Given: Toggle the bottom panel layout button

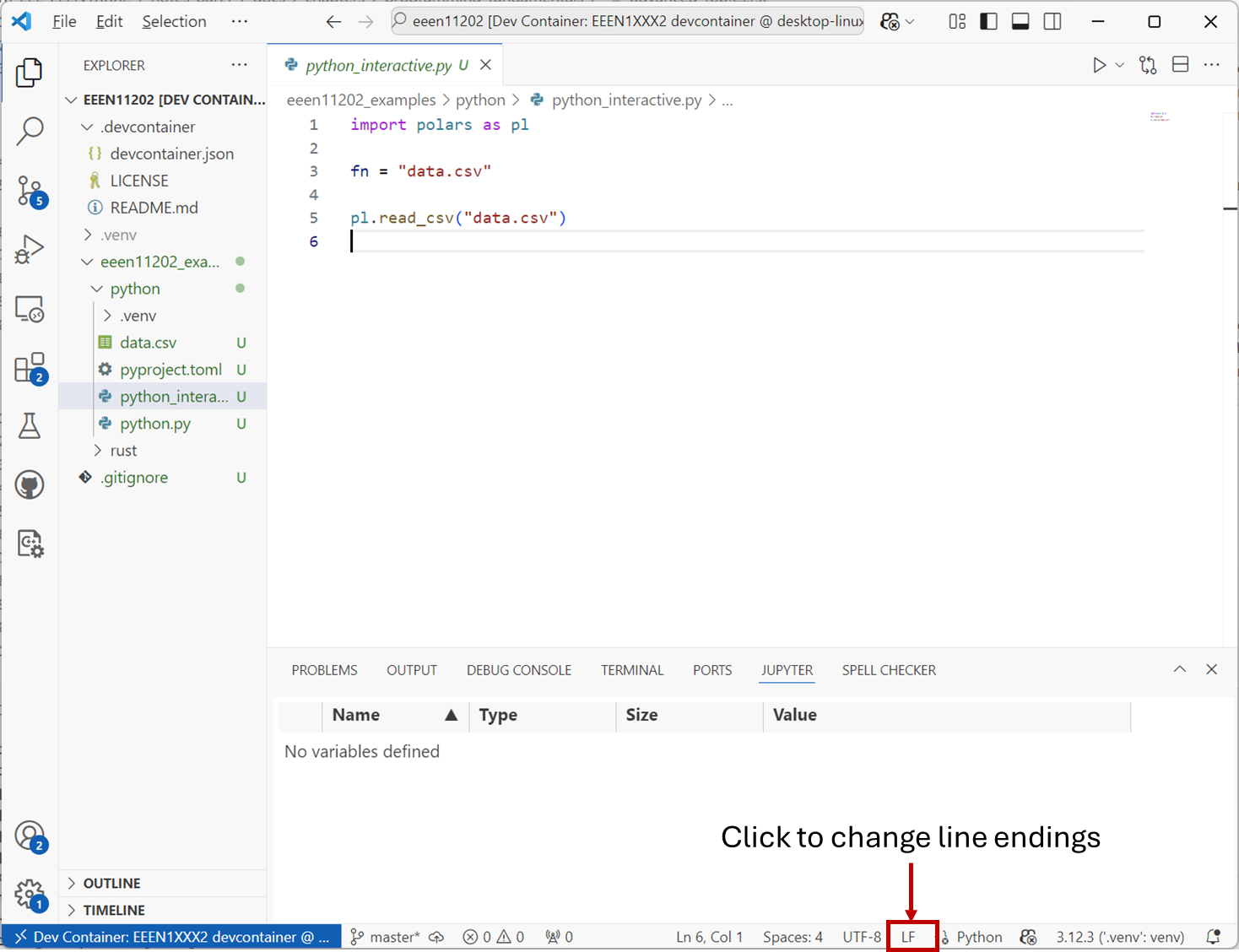Looking at the screenshot, I should (x=1020, y=21).
